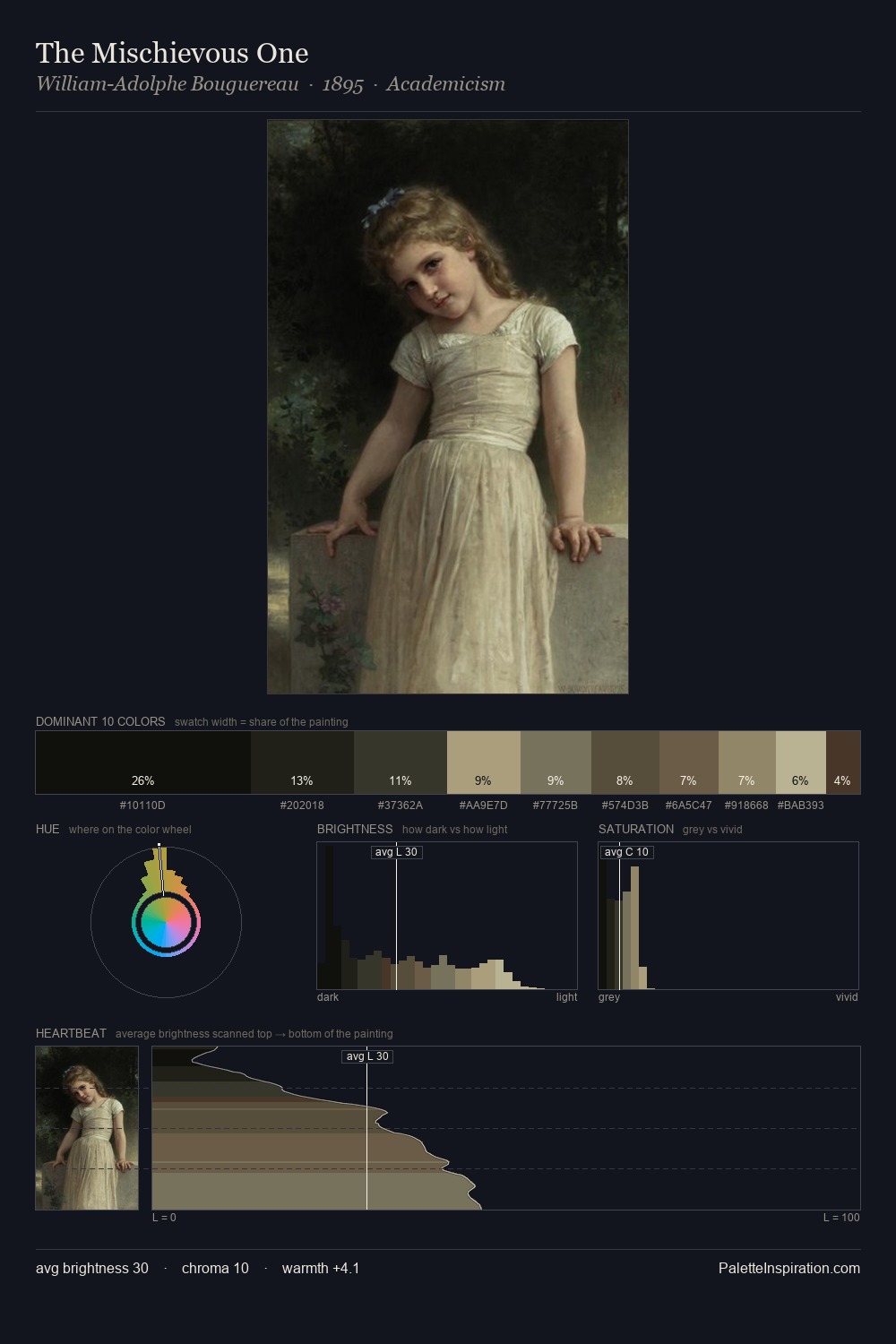Pick the 11% share color swatch

pyautogui.click(x=401, y=762)
